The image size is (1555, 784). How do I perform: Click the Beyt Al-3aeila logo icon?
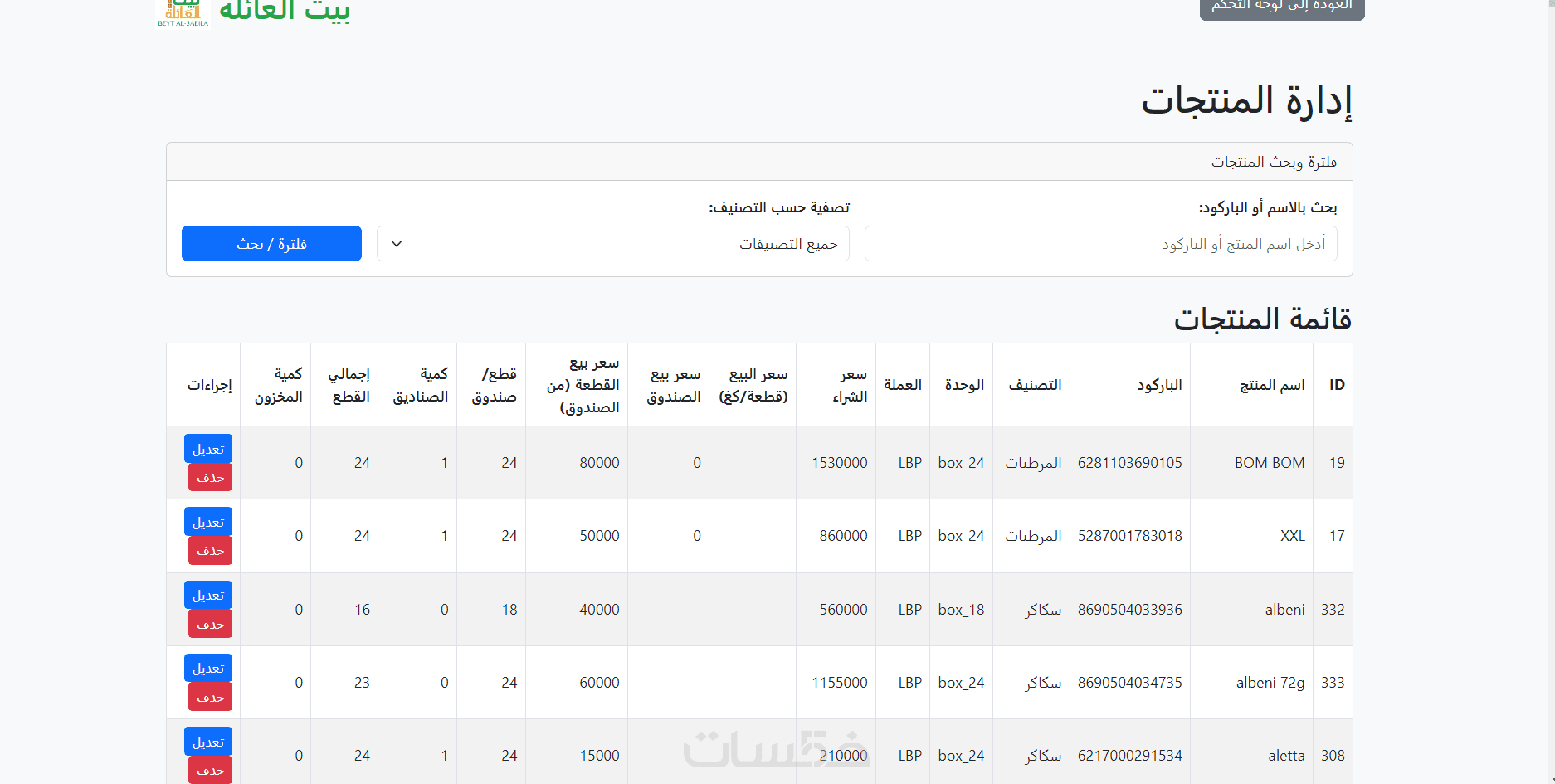click(x=183, y=13)
